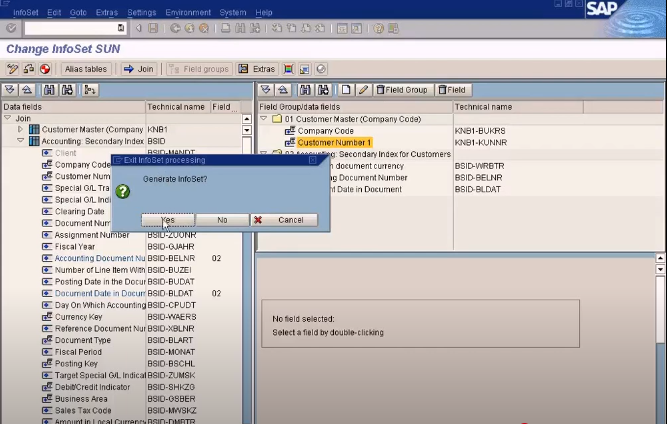
Task: Click the Technical name column header on the left
Action: pos(176,107)
